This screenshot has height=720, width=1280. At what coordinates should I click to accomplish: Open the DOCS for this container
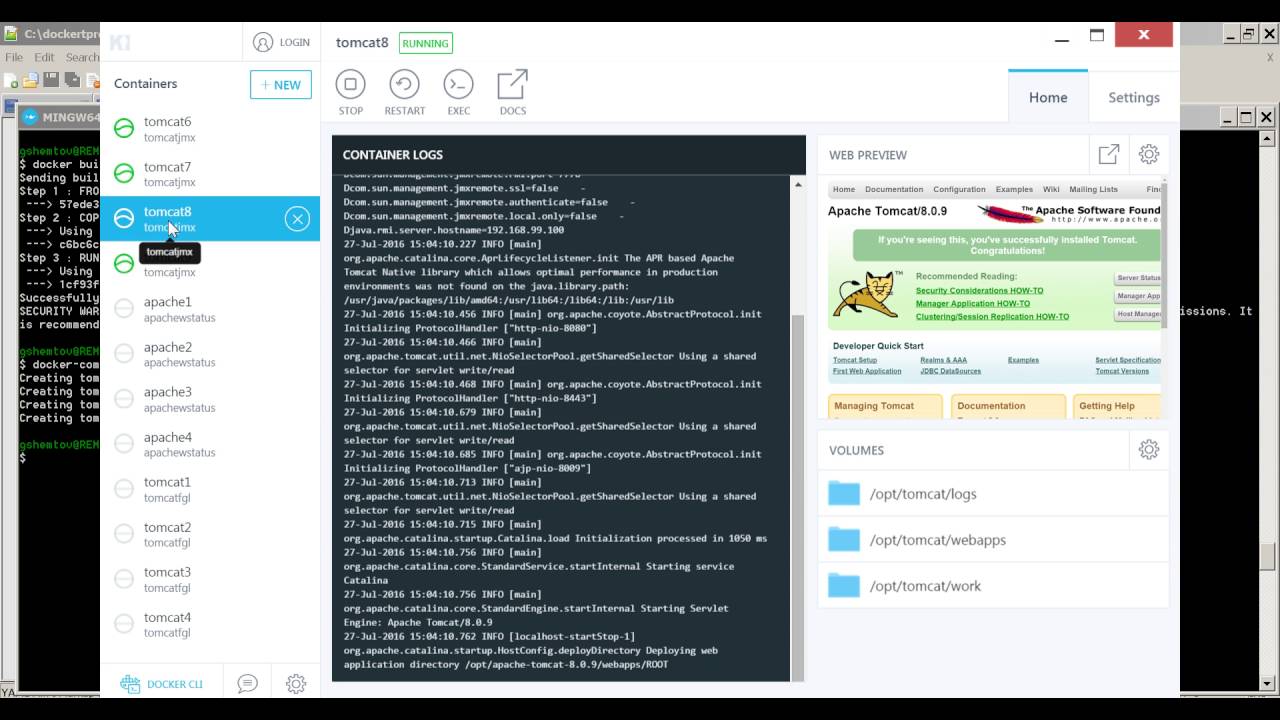click(x=513, y=92)
